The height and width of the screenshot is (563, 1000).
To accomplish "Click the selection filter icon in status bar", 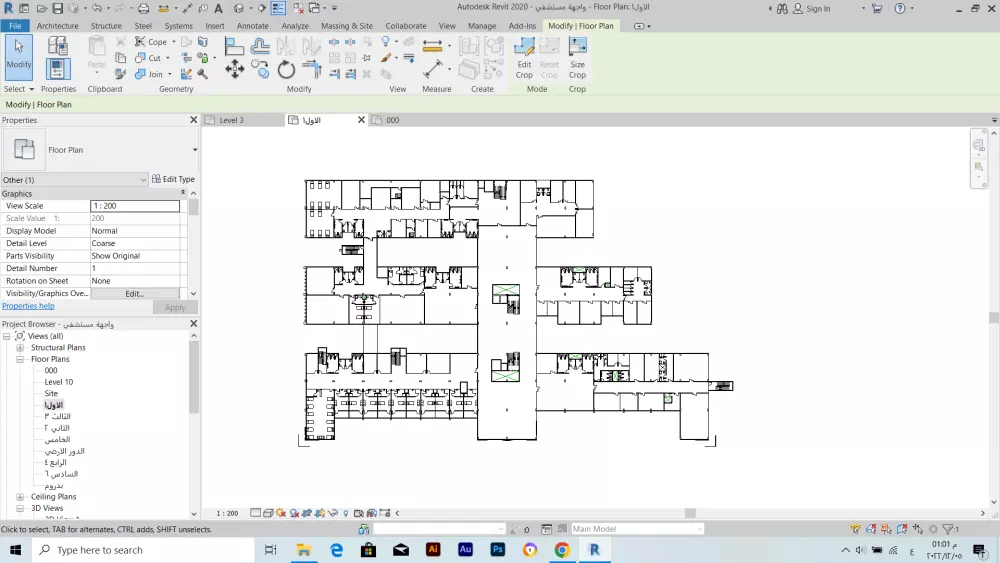I will 950,529.
